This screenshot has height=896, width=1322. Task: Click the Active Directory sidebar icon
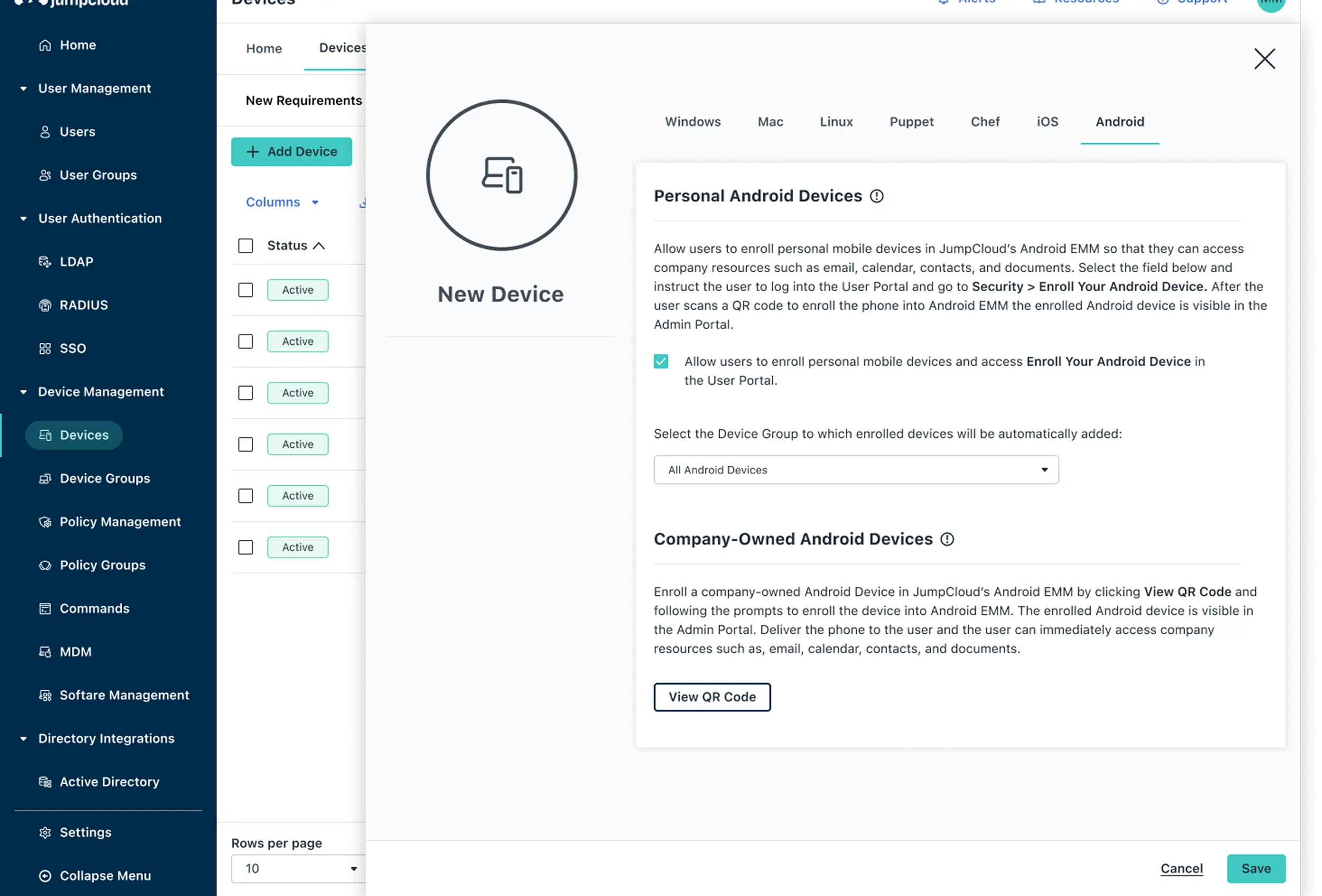[45, 782]
